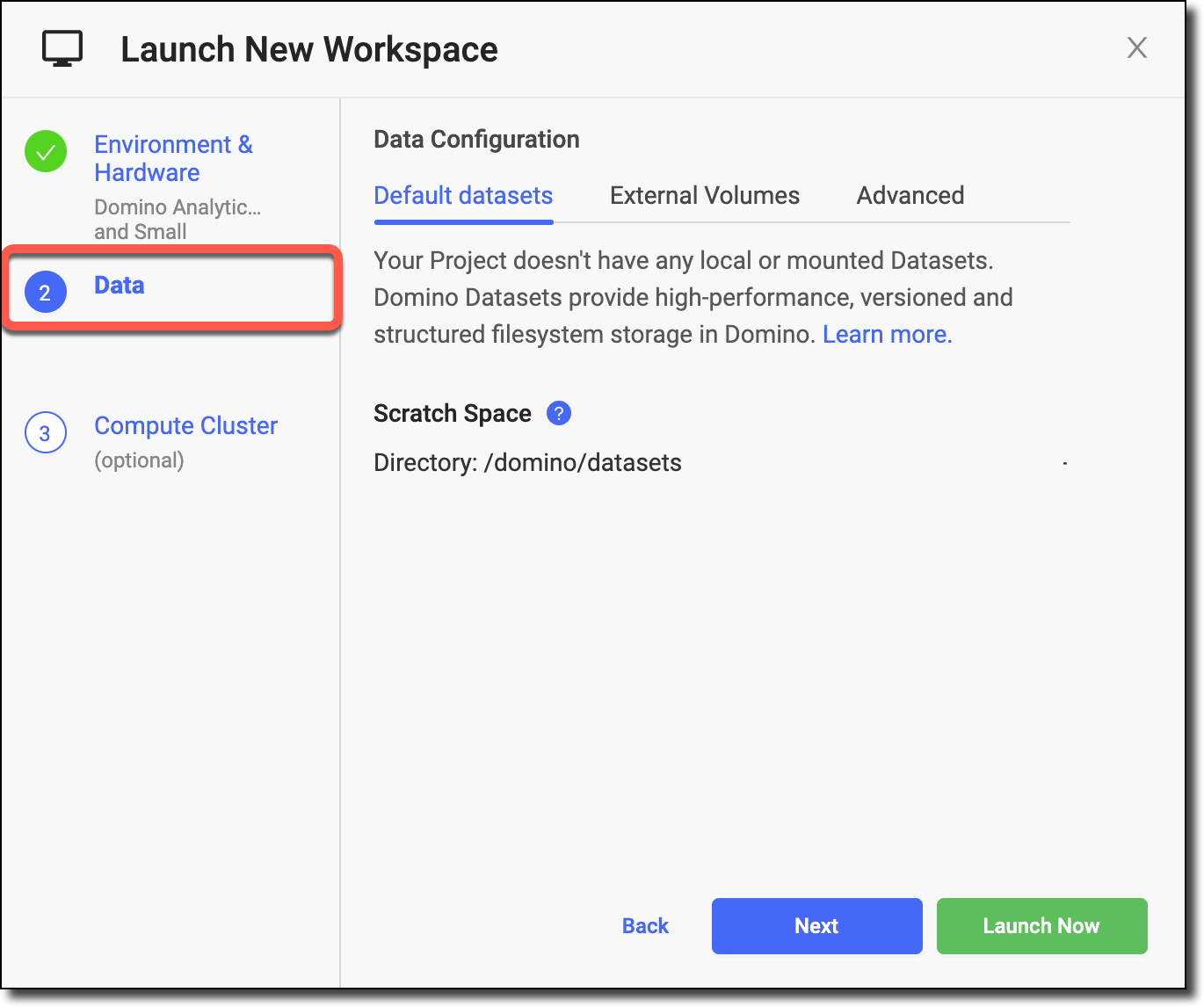Viewport: 1204px width, 1007px height.
Task: Click the blue Next button
Action: click(x=817, y=926)
